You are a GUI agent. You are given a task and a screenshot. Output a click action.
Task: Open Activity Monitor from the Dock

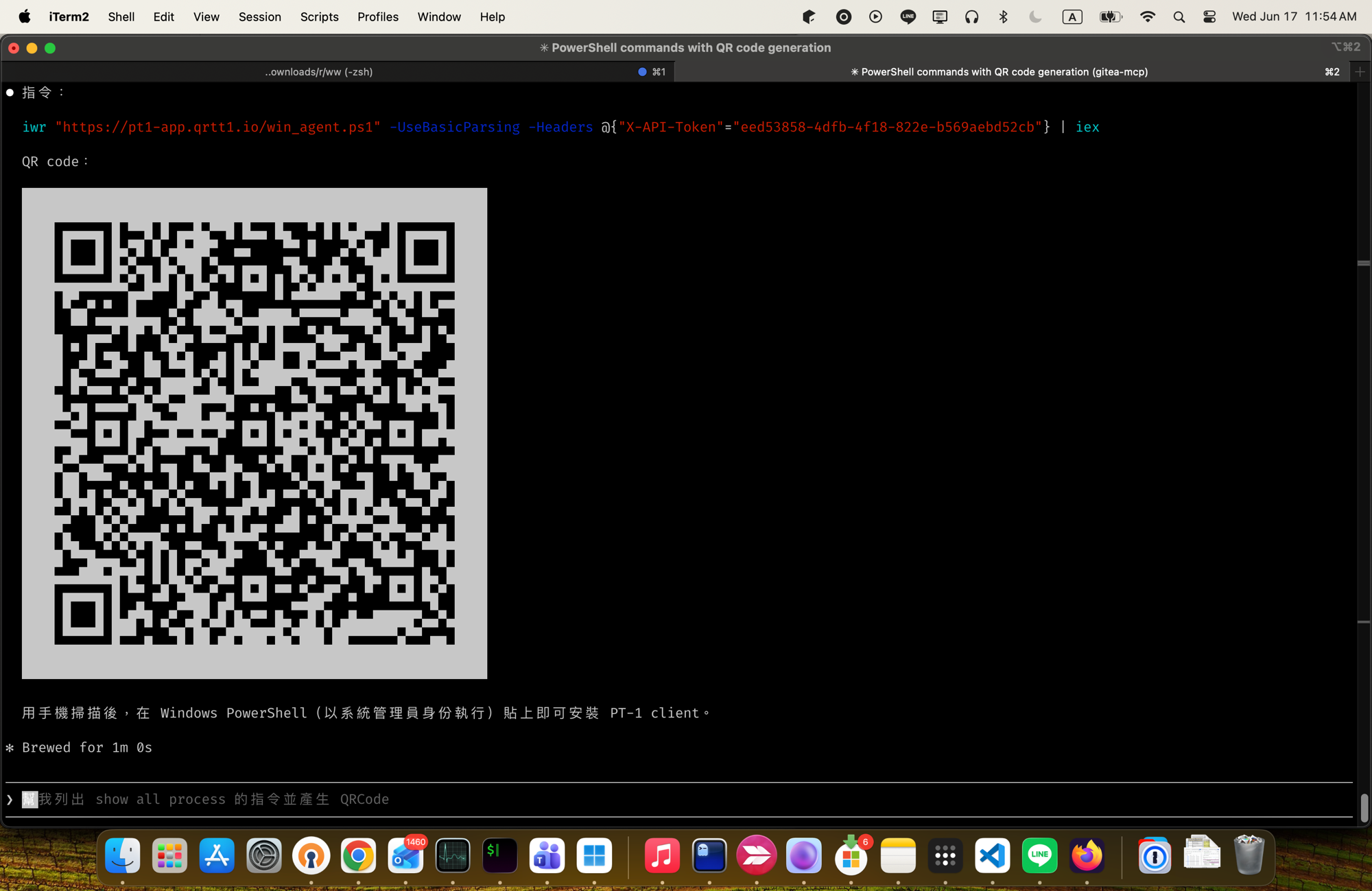[x=453, y=855]
